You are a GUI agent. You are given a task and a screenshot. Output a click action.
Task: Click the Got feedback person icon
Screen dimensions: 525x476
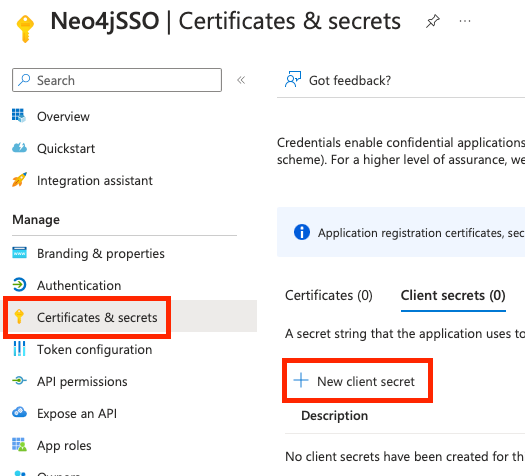point(293,80)
